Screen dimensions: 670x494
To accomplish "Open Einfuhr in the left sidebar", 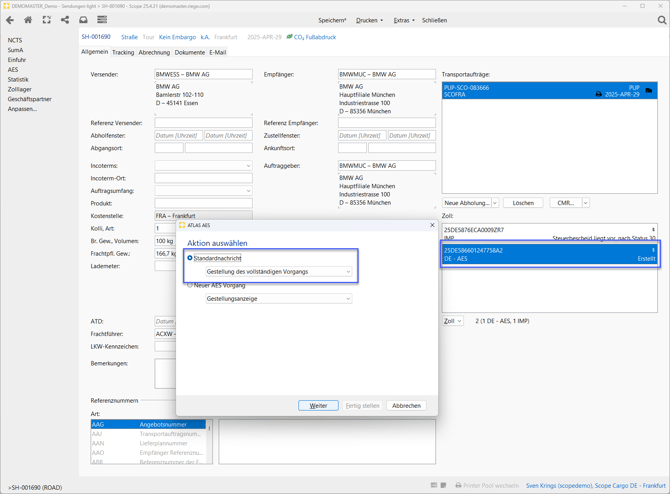I will point(17,60).
